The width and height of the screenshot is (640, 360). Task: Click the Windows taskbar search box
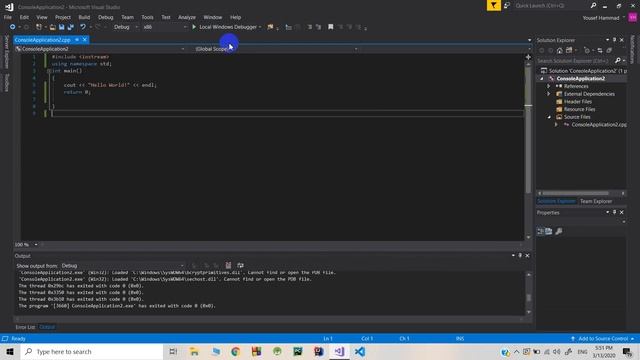click(92, 351)
